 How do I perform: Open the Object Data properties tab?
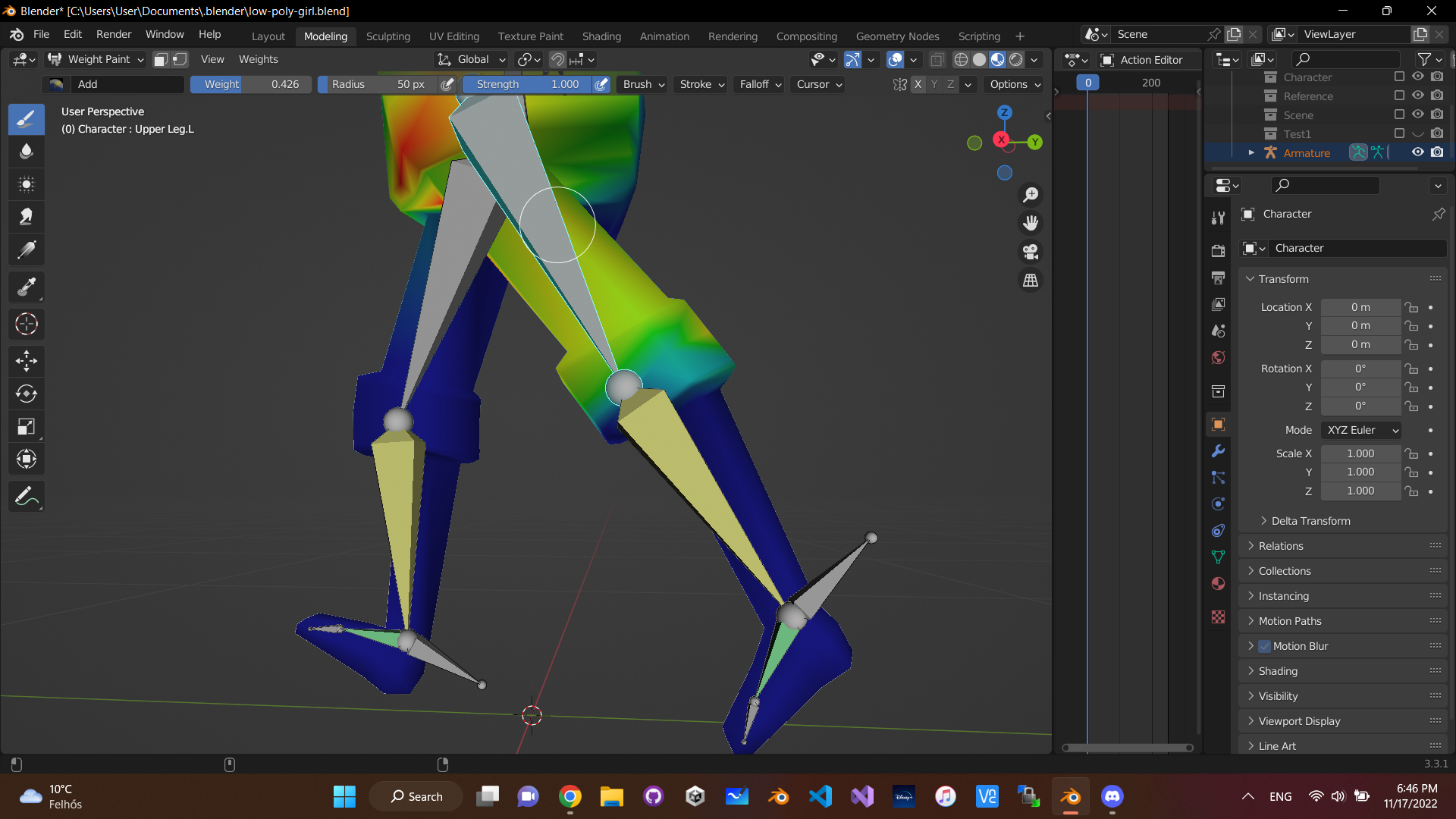(1218, 557)
